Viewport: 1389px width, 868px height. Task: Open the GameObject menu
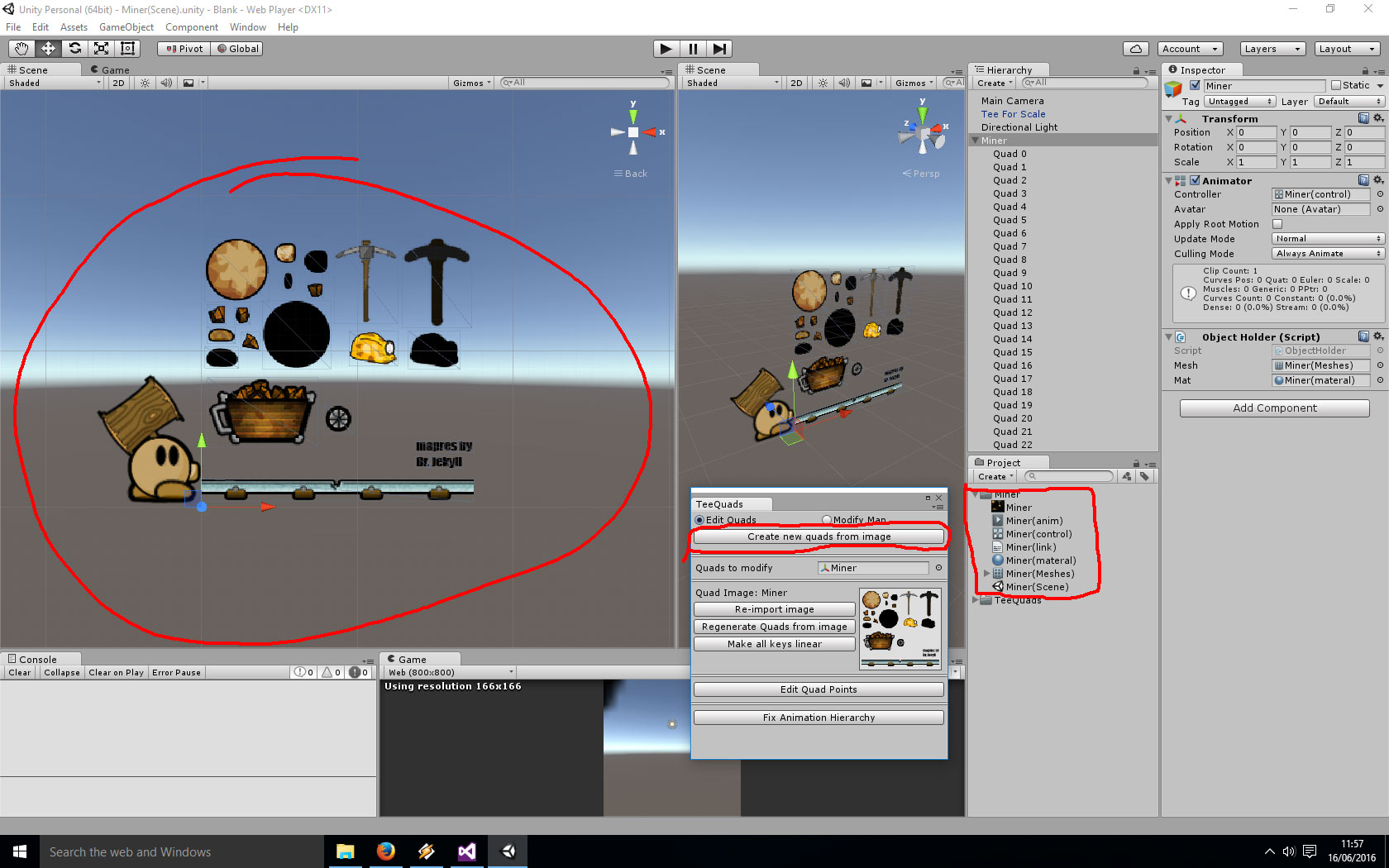126,27
